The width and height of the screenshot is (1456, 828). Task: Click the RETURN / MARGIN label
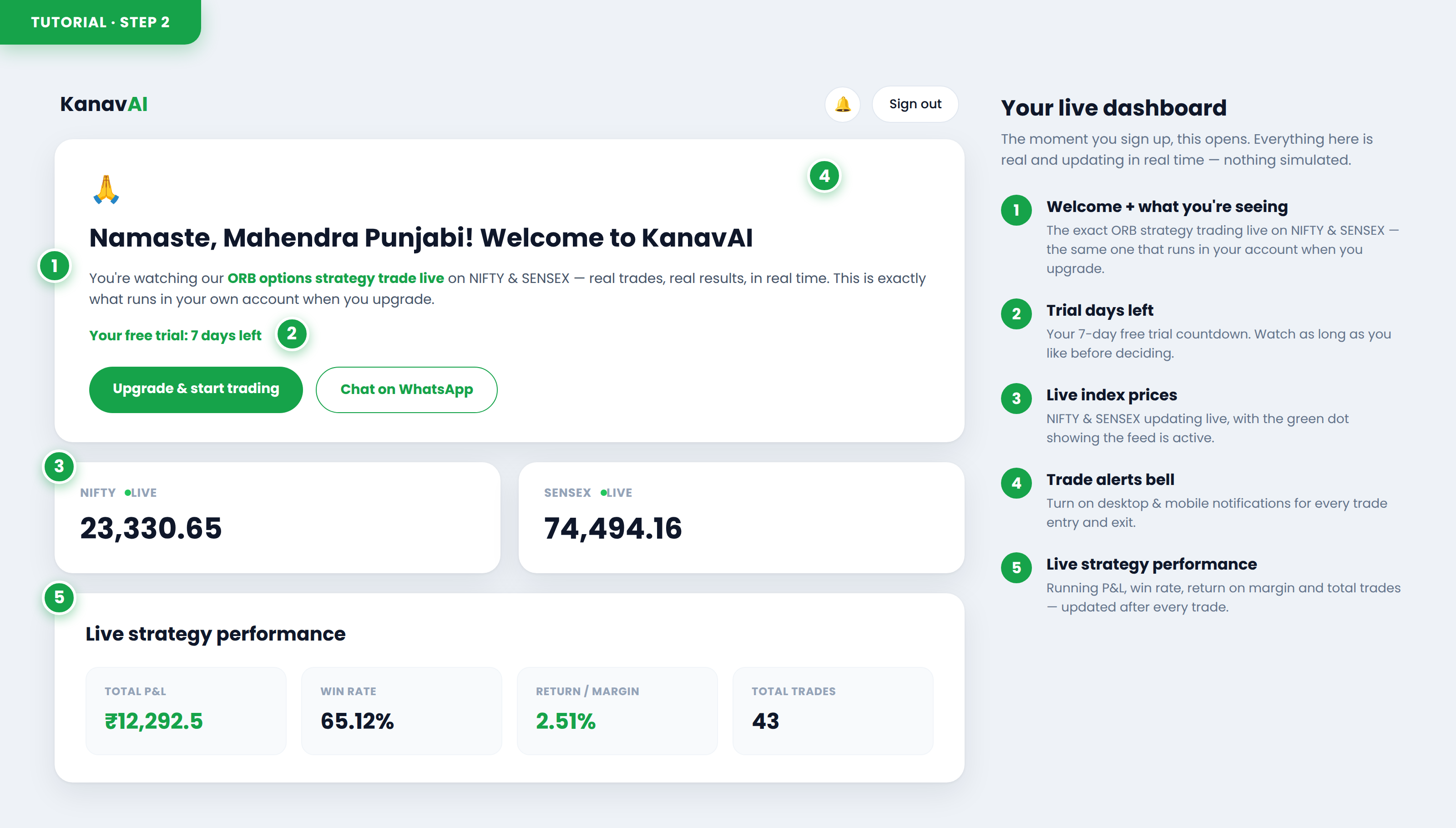point(587,692)
